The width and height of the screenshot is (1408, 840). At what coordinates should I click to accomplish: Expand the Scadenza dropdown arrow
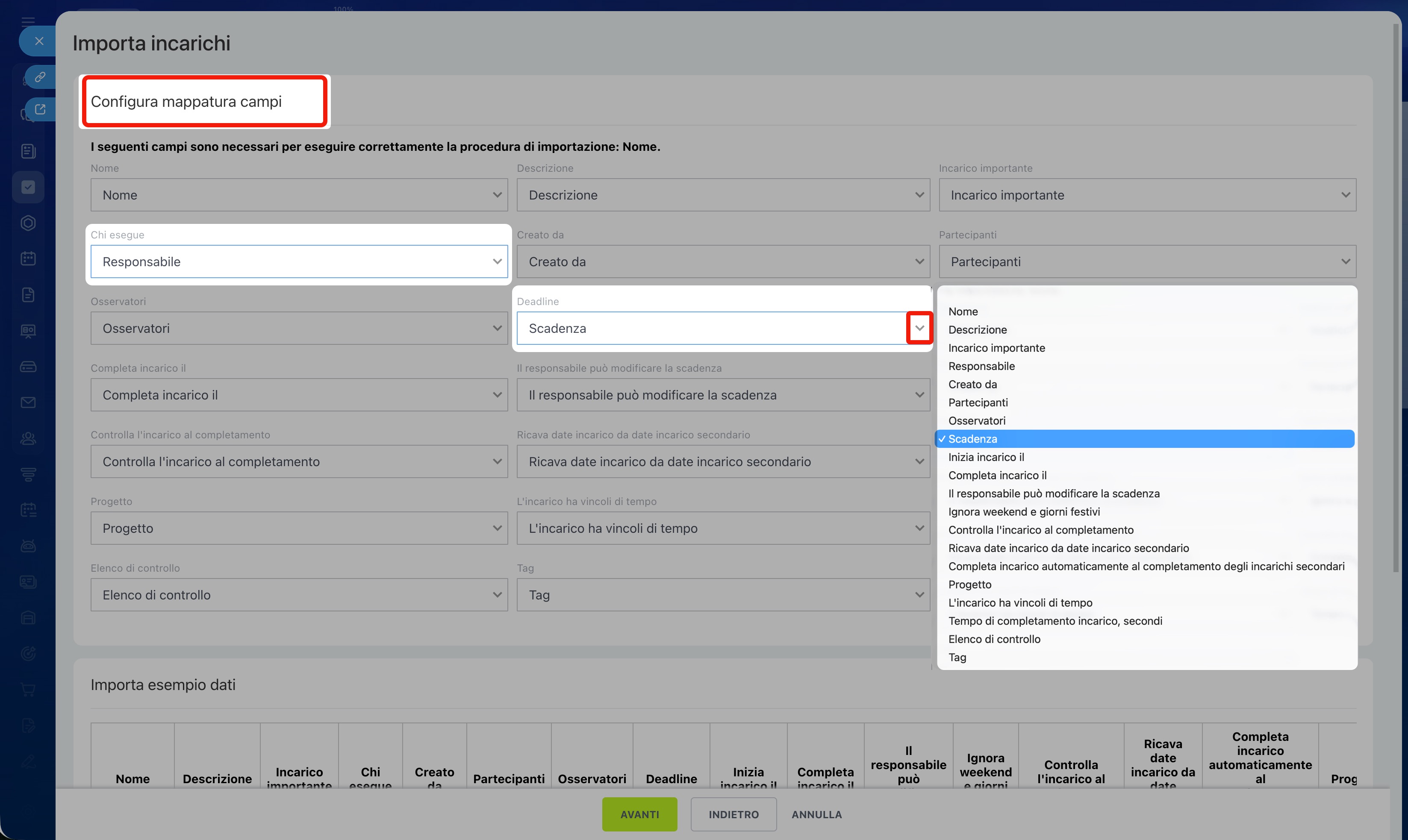919,328
